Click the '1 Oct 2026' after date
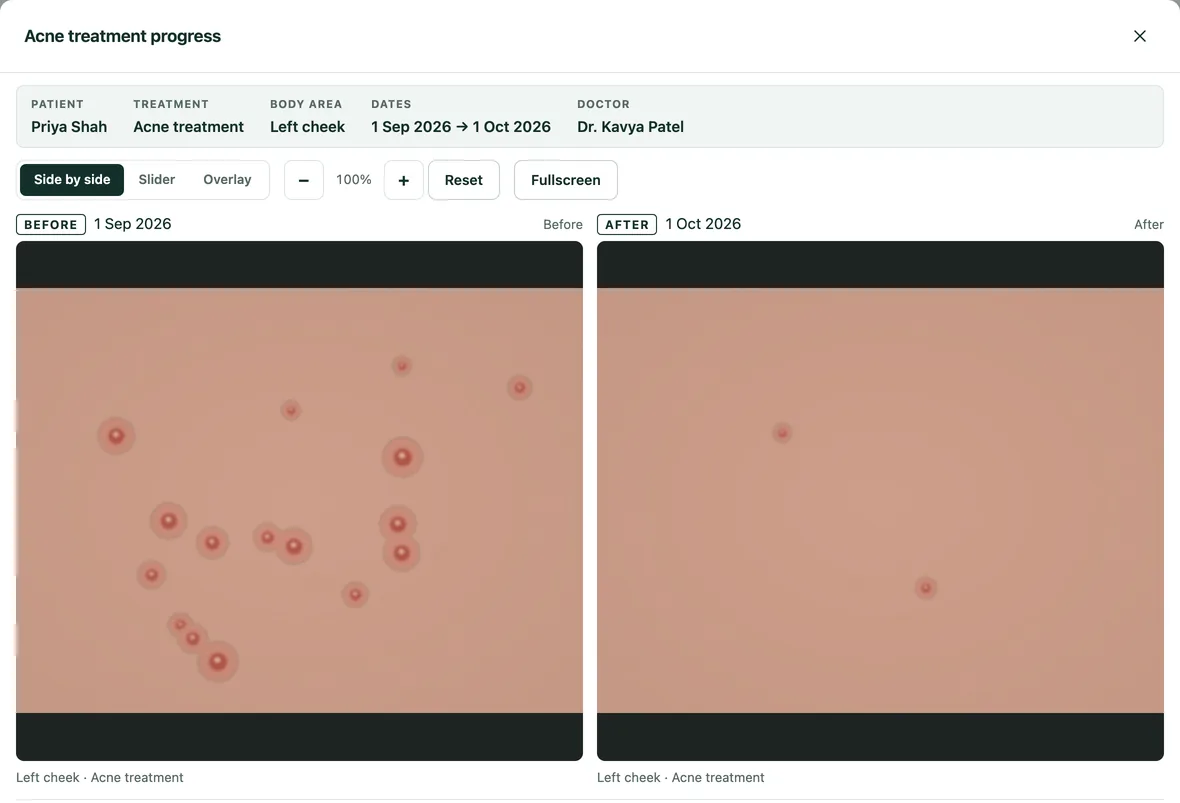 point(703,224)
